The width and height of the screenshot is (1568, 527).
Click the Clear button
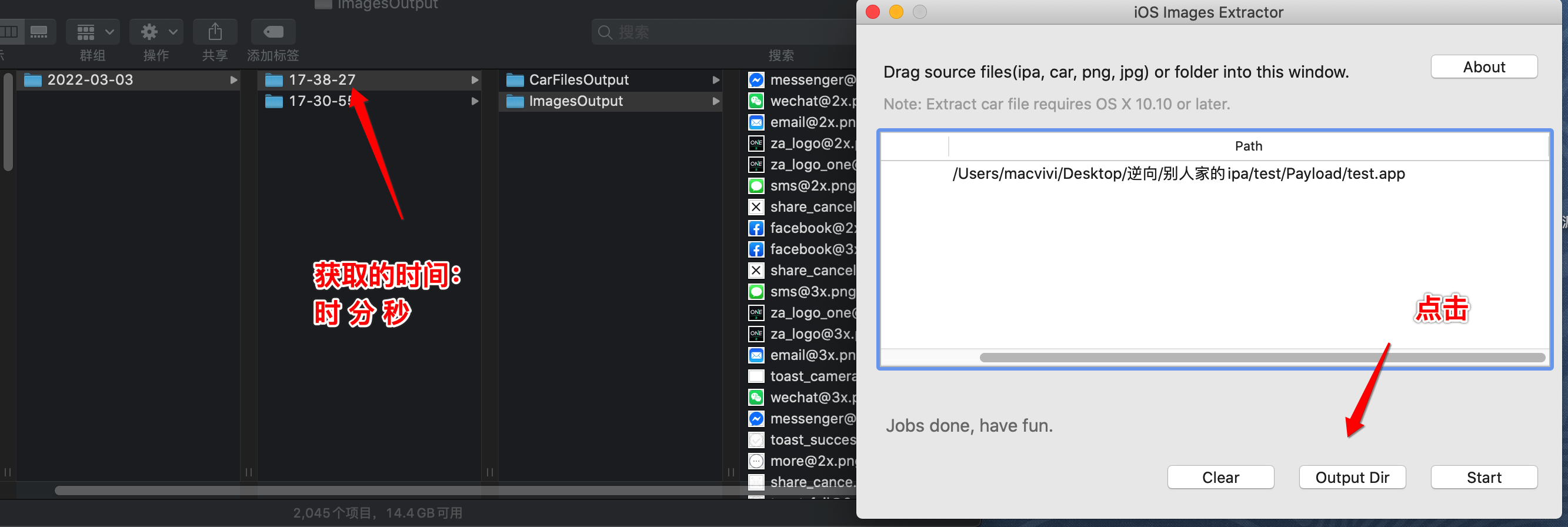tap(1220, 478)
